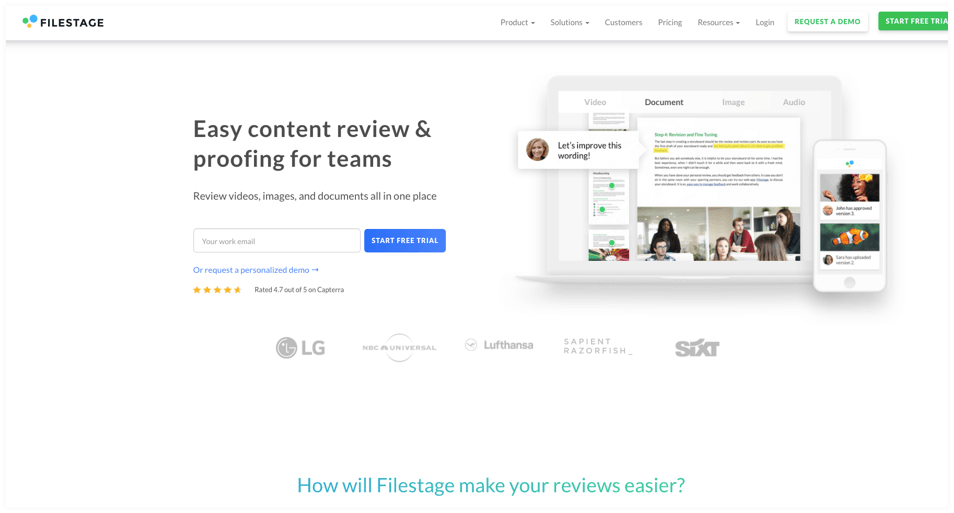Switch to the Video tab in the preview

595,102
